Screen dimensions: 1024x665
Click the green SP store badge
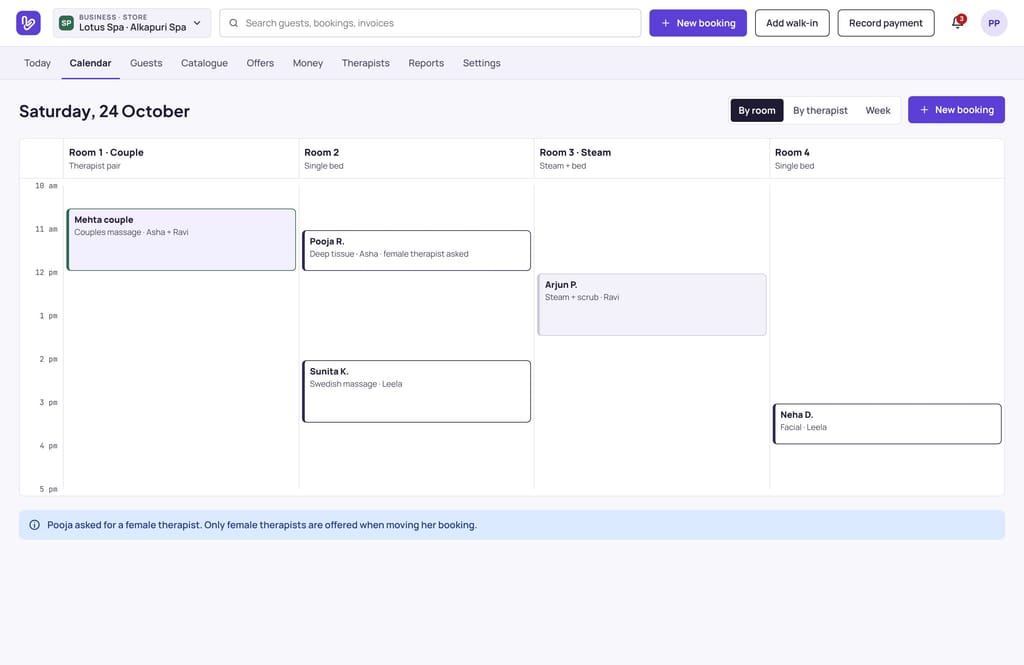click(x=66, y=23)
